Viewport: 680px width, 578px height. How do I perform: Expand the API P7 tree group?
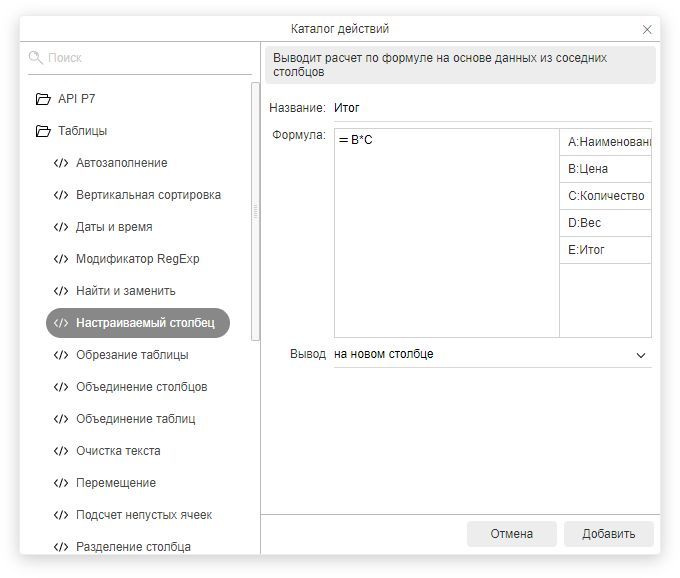(x=76, y=99)
